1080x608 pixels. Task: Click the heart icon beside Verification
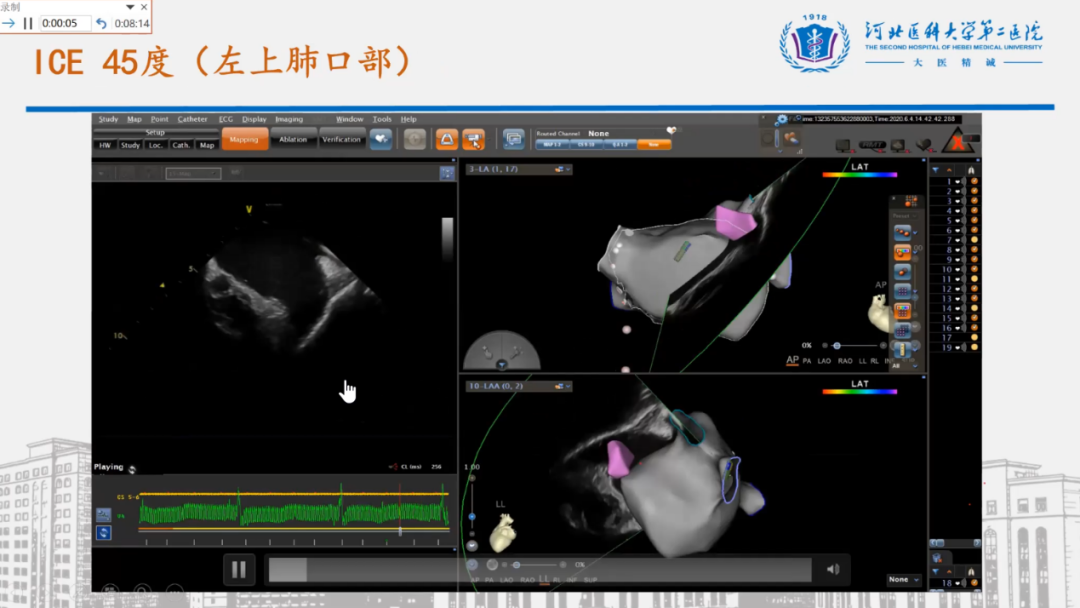coord(380,140)
